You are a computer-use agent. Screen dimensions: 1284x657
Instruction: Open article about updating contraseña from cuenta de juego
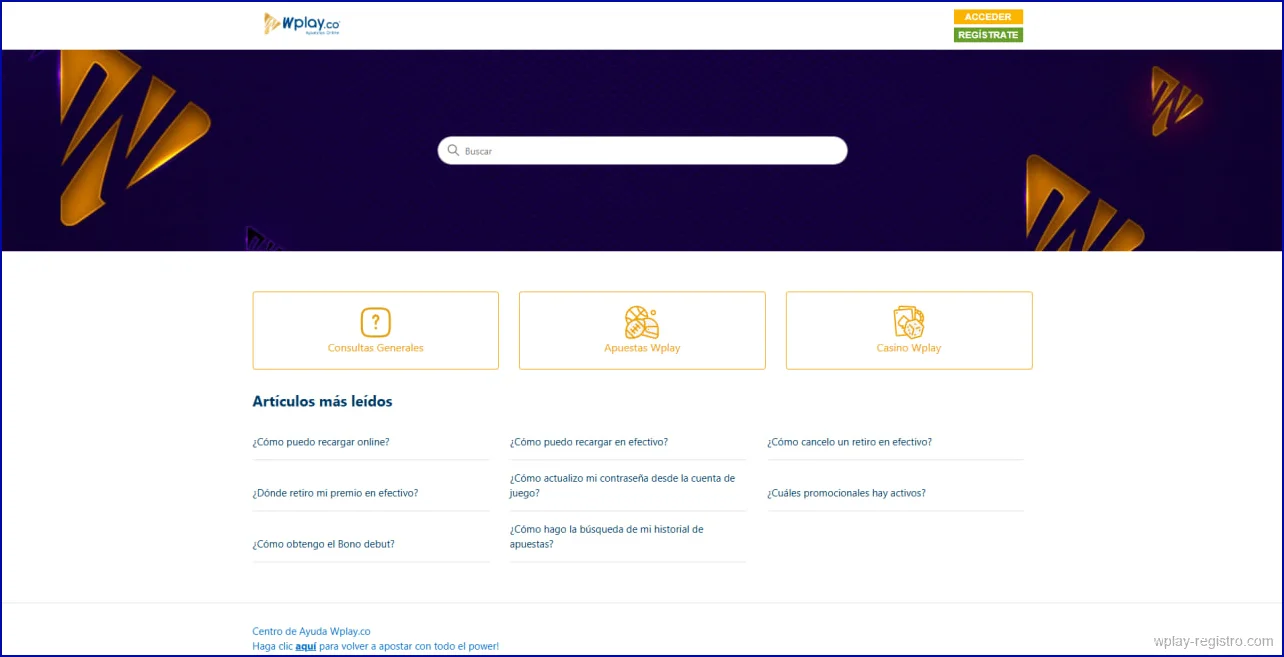point(622,486)
